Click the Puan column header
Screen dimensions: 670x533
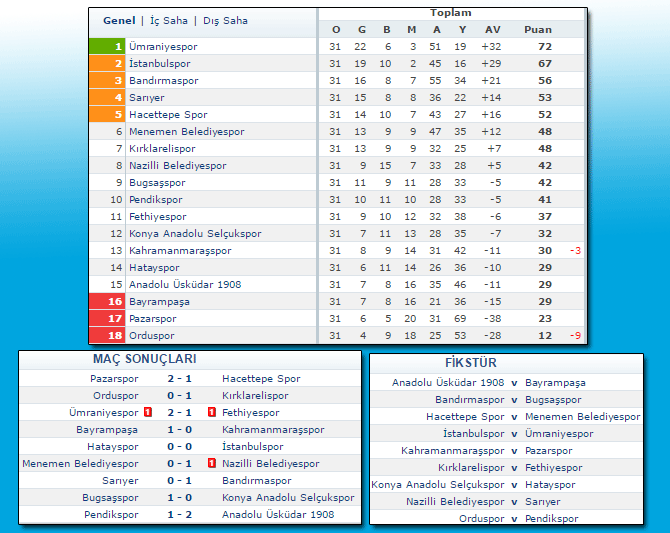tap(538, 29)
